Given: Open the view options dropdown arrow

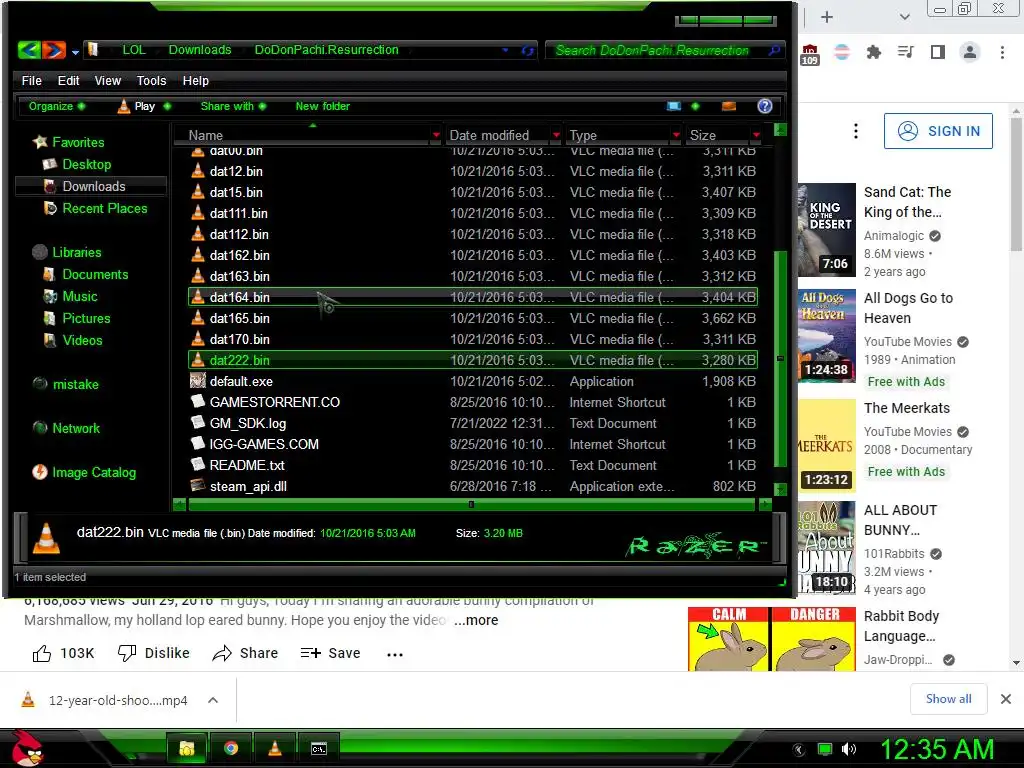Looking at the screenshot, I should click(696, 106).
